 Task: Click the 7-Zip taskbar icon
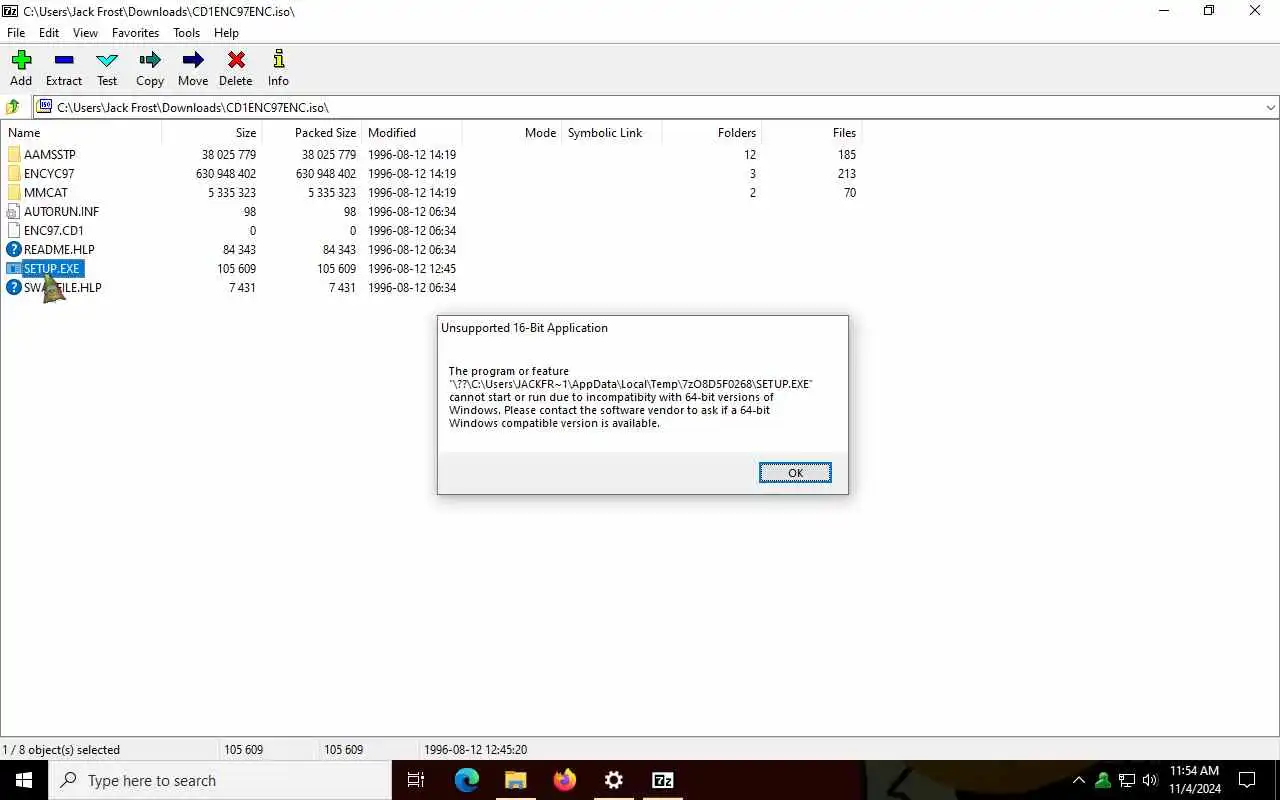pyautogui.click(x=663, y=780)
